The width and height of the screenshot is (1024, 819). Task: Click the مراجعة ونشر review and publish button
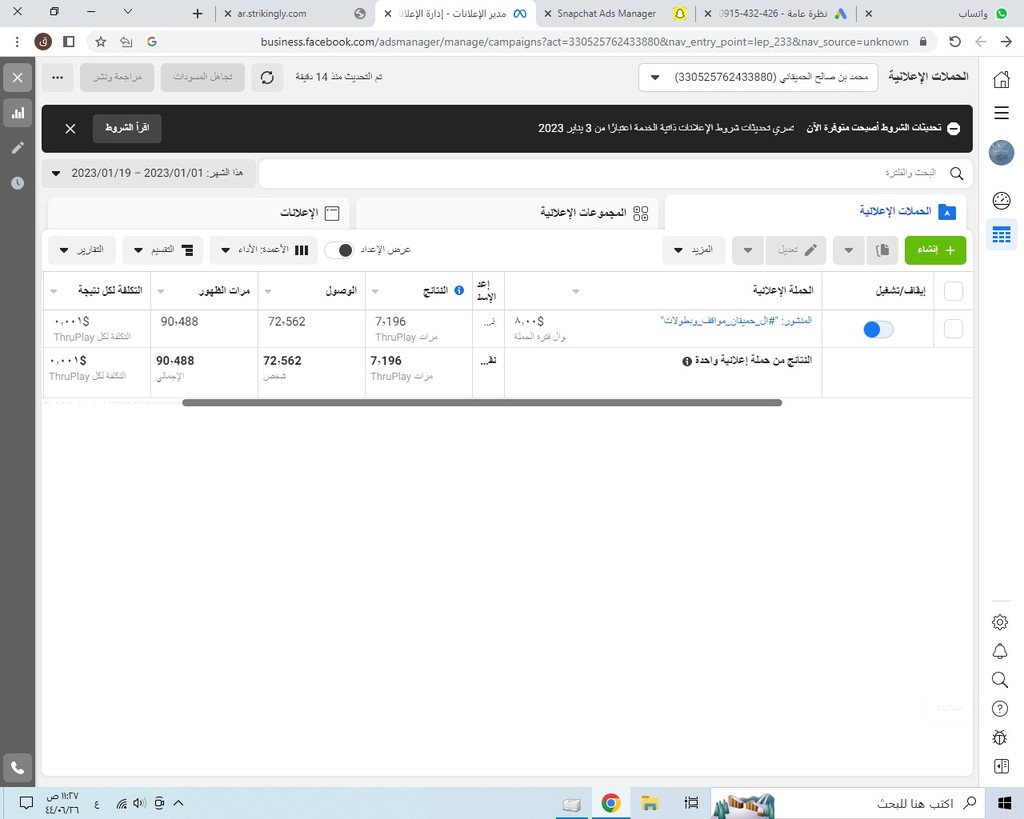[x=118, y=78]
